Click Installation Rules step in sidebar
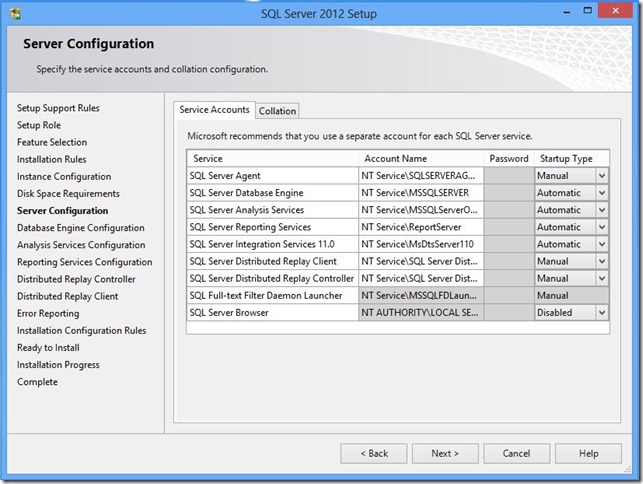 [52, 159]
